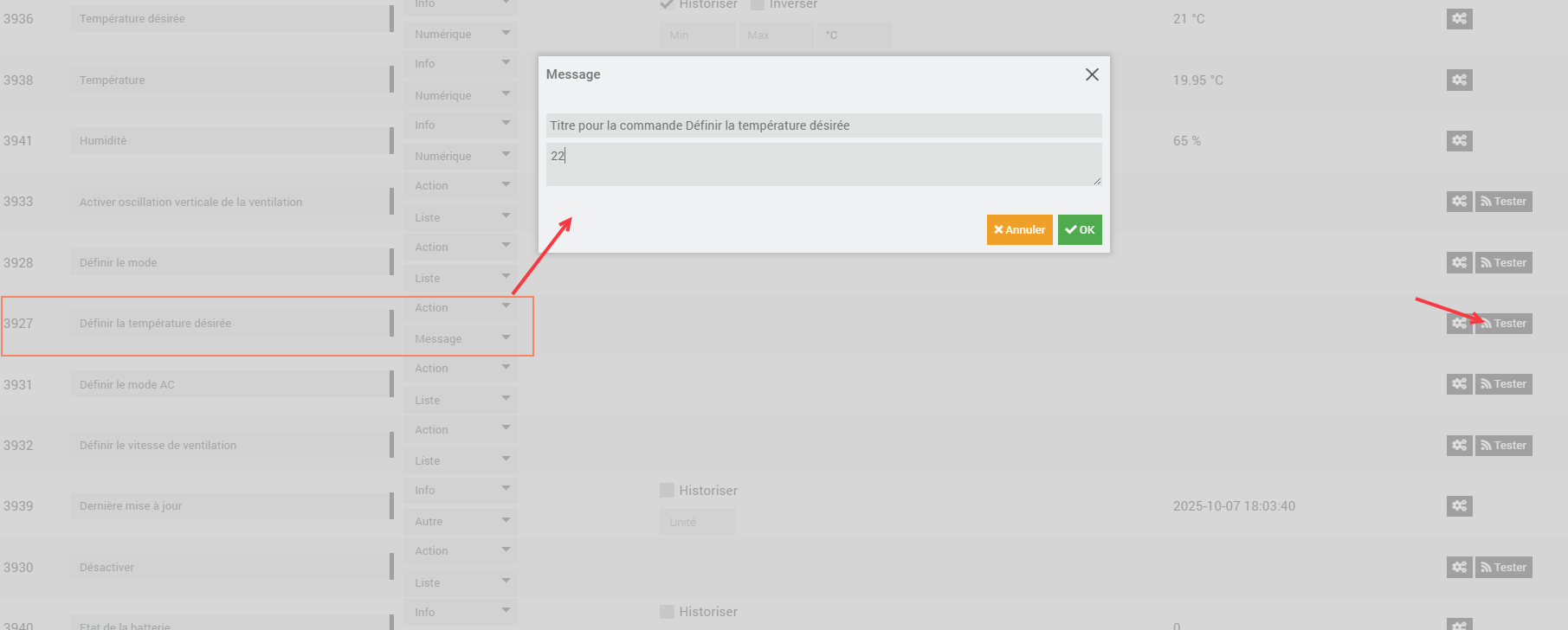Confirm the Message dialog with OK
Image resolution: width=1568 pixels, height=630 pixels.
1080,229
